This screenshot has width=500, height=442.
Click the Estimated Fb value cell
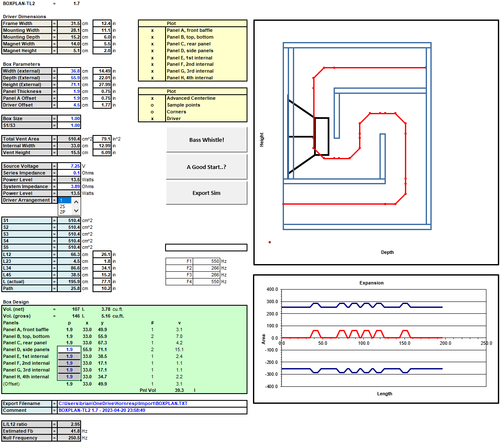pyautogui.click(x=69, y=431)
